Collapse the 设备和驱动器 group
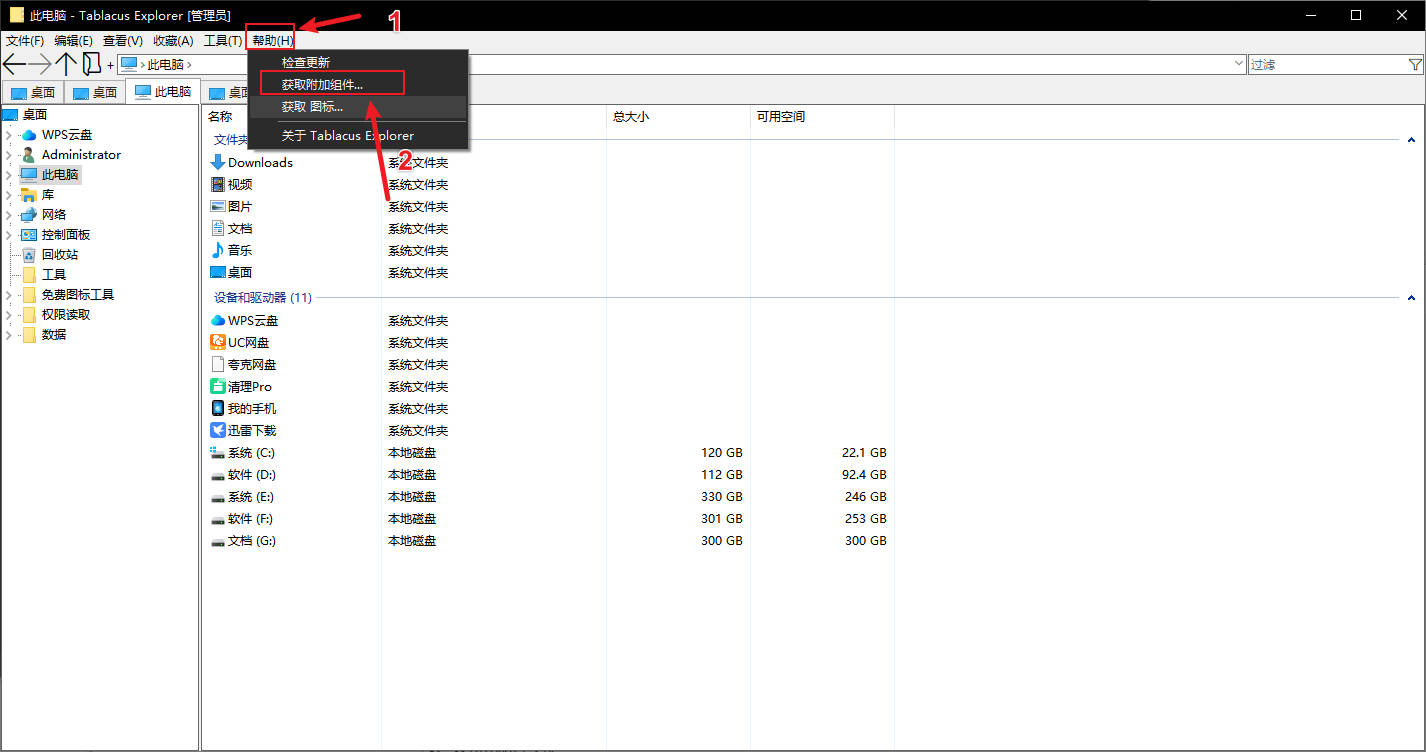1426x752 pixels. pyautogui.click(x=1411, y=298)
